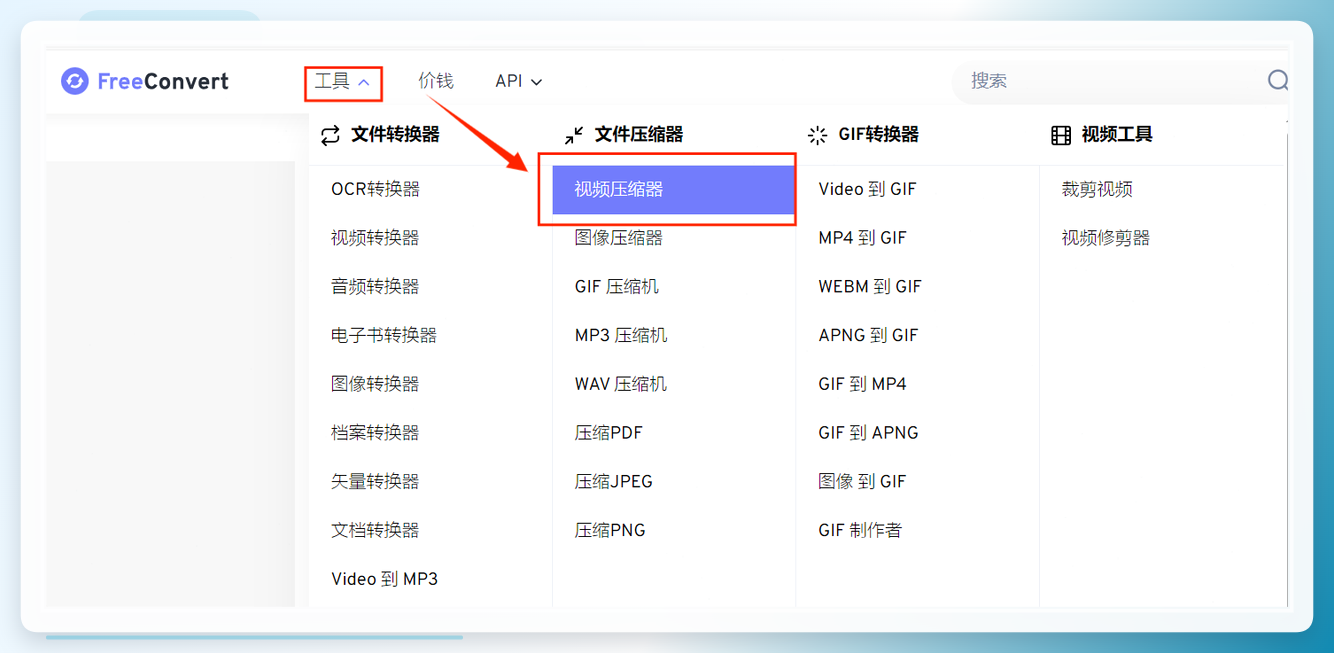Click the 视频工具 film icon

point(1061,136)
